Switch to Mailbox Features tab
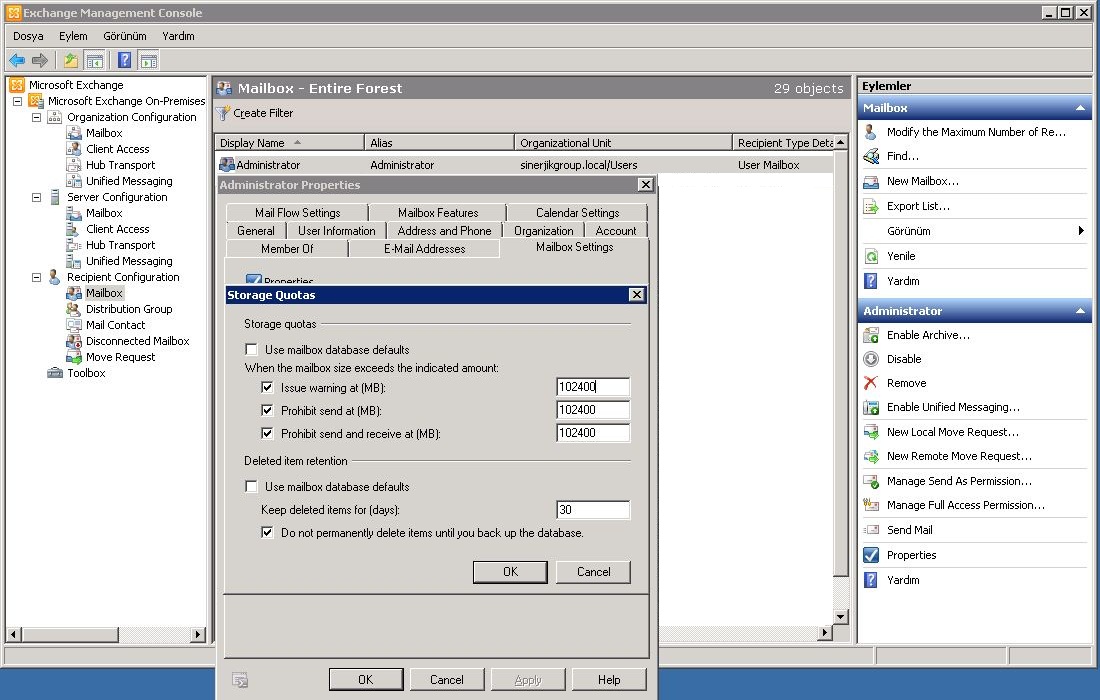This screenshot has width=1100, height=700. (x=438, y=213)
